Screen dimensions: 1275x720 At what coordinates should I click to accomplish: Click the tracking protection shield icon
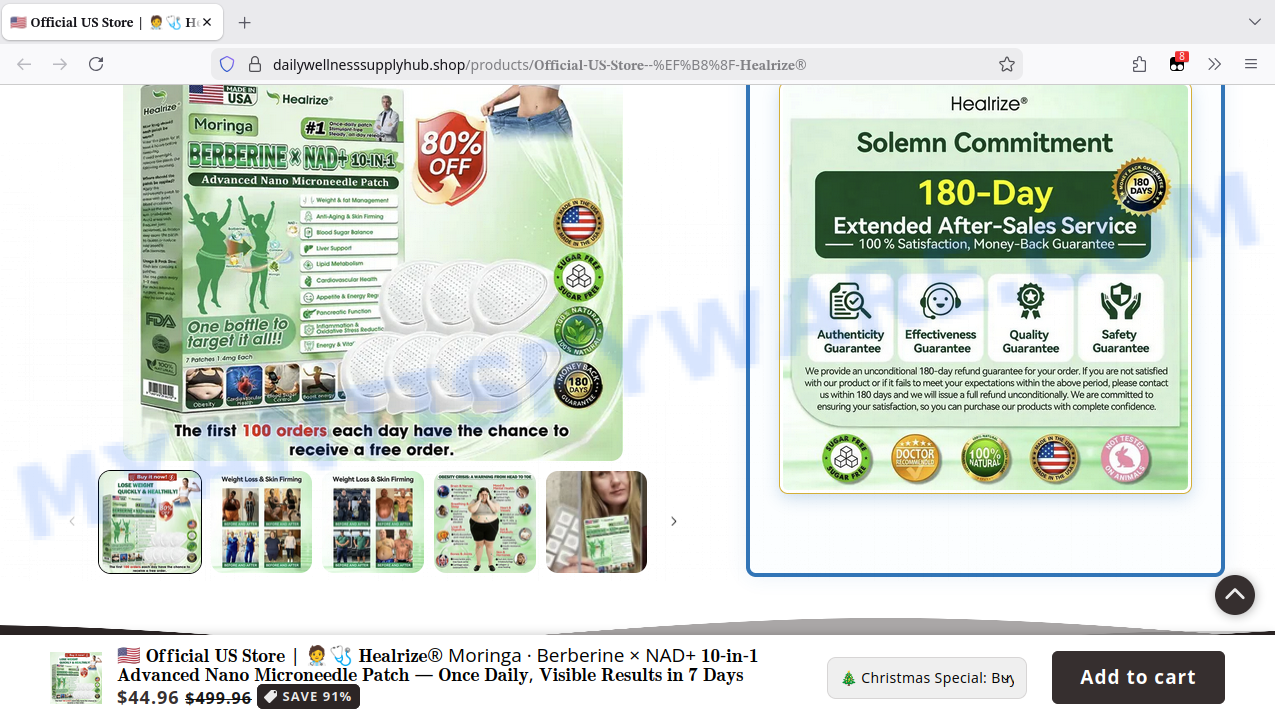point(227,64)
